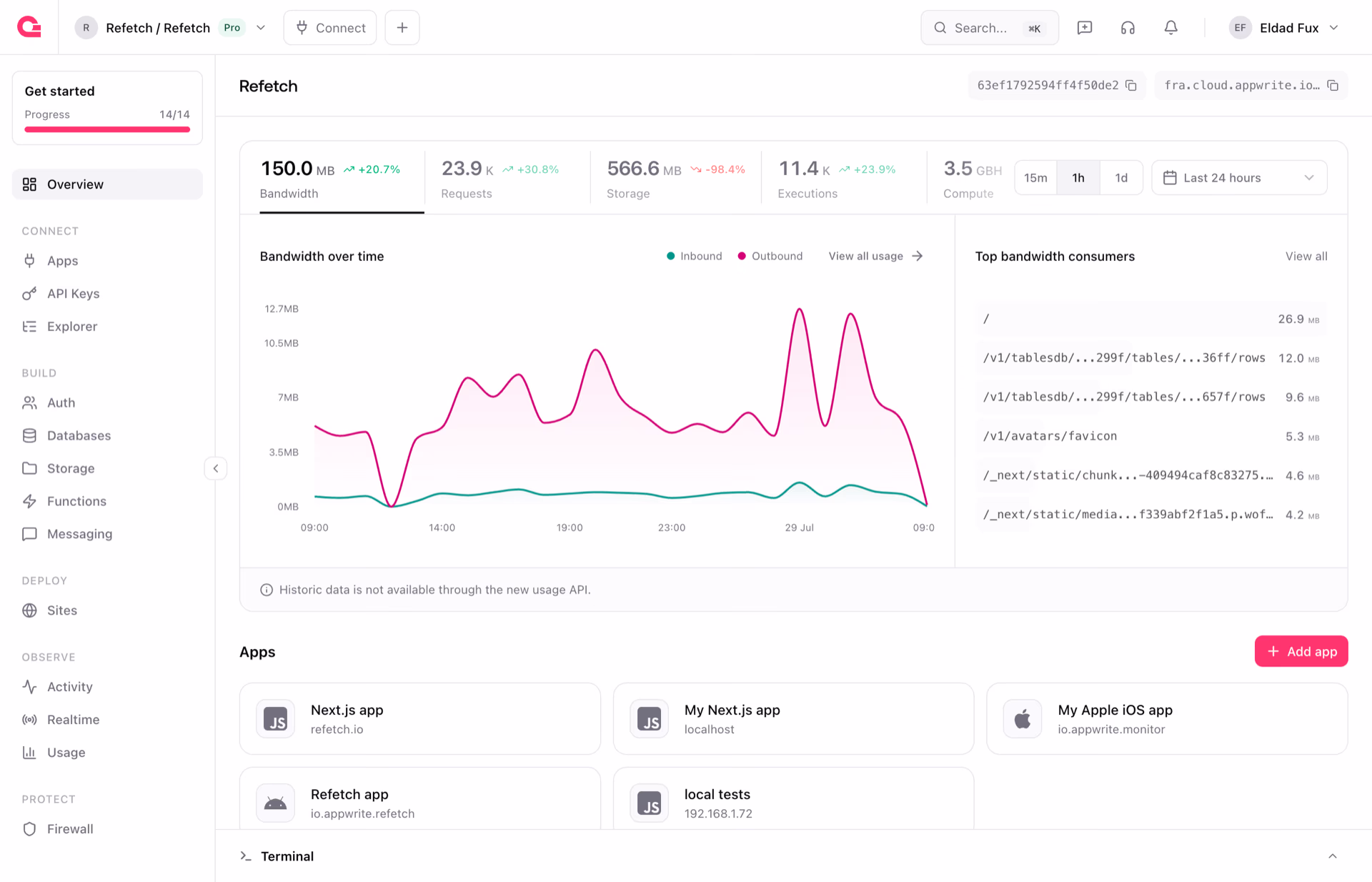This screenshot has width=1372, height=882.
Task: Copy the fra.cloud.appwrite.io endpoint
Action: pos(1333,85)
